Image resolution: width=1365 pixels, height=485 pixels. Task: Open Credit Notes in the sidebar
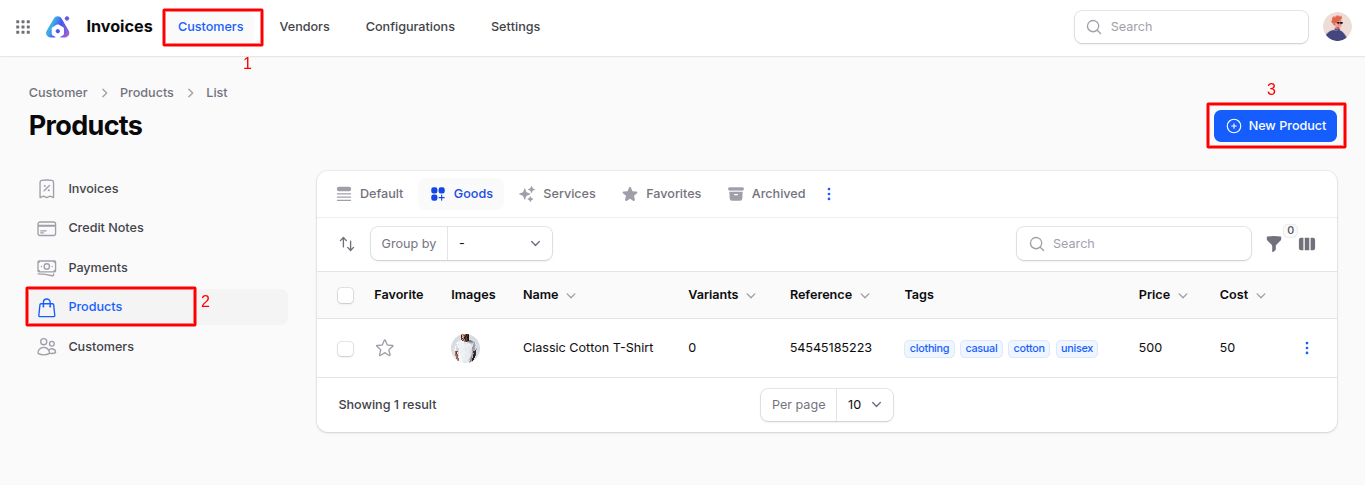[x=105, y=228]
